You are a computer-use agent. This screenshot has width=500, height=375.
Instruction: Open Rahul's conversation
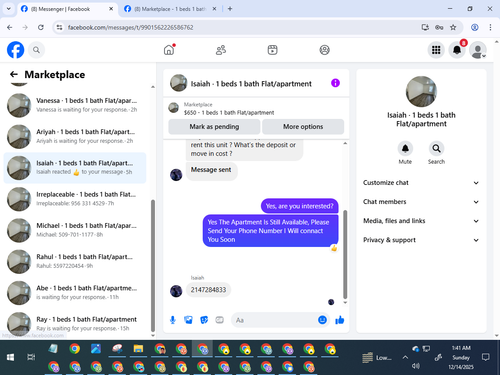click(x=75, y=262)
